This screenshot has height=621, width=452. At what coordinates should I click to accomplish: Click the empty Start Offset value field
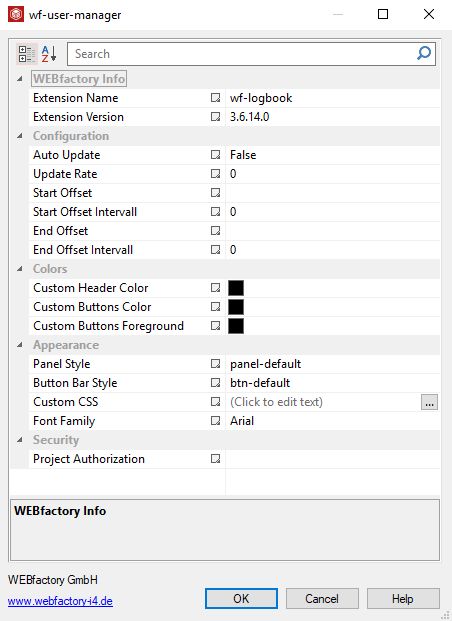point(333,193)
